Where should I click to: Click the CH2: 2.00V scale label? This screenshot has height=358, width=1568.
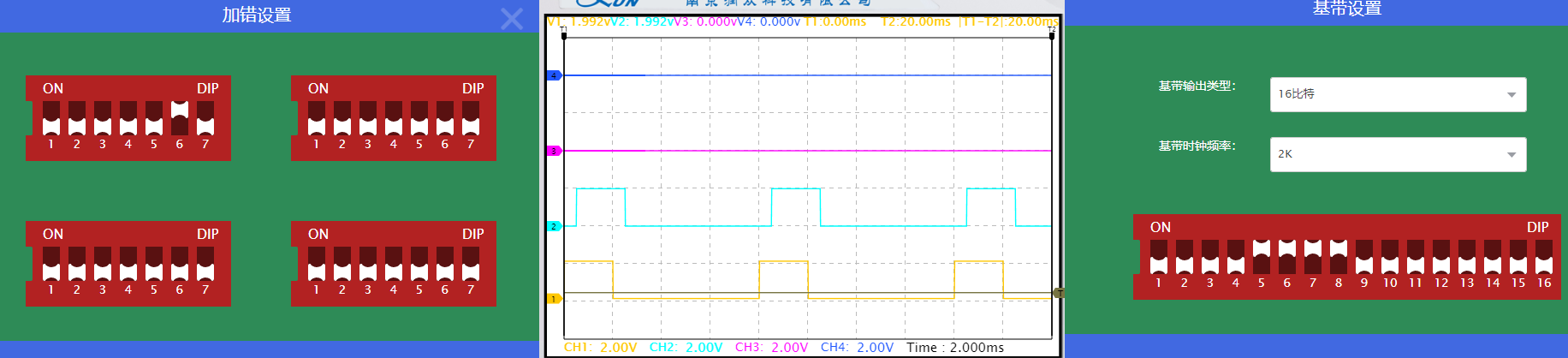point(686,347)
